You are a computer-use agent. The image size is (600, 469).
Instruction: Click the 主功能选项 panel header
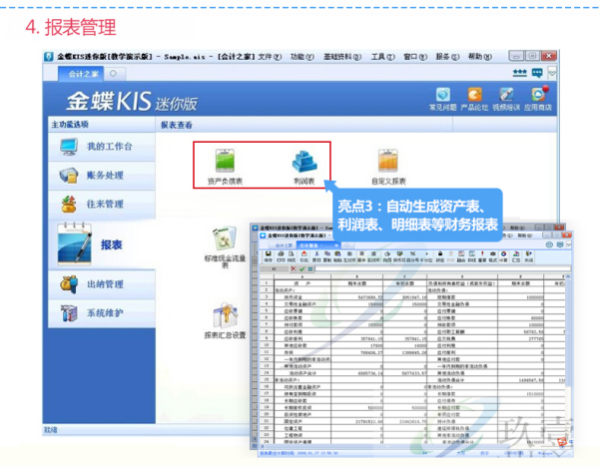coord(102,125)
